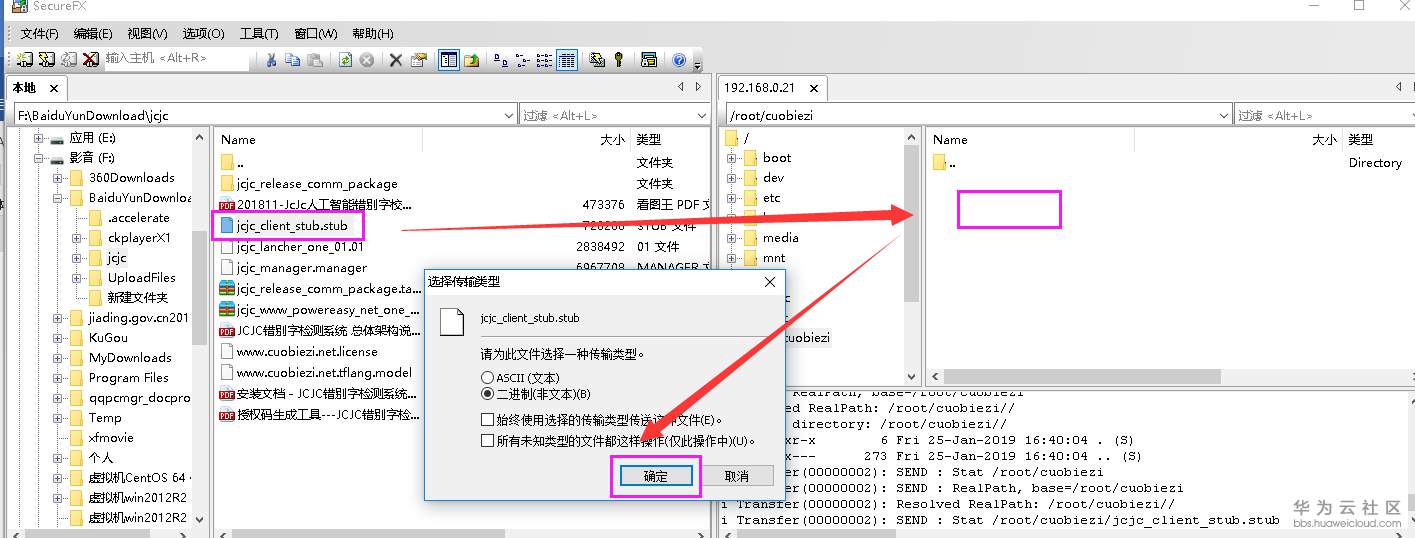Click the Paste toolbar icon
The image size is (1415, 538).
314,59
